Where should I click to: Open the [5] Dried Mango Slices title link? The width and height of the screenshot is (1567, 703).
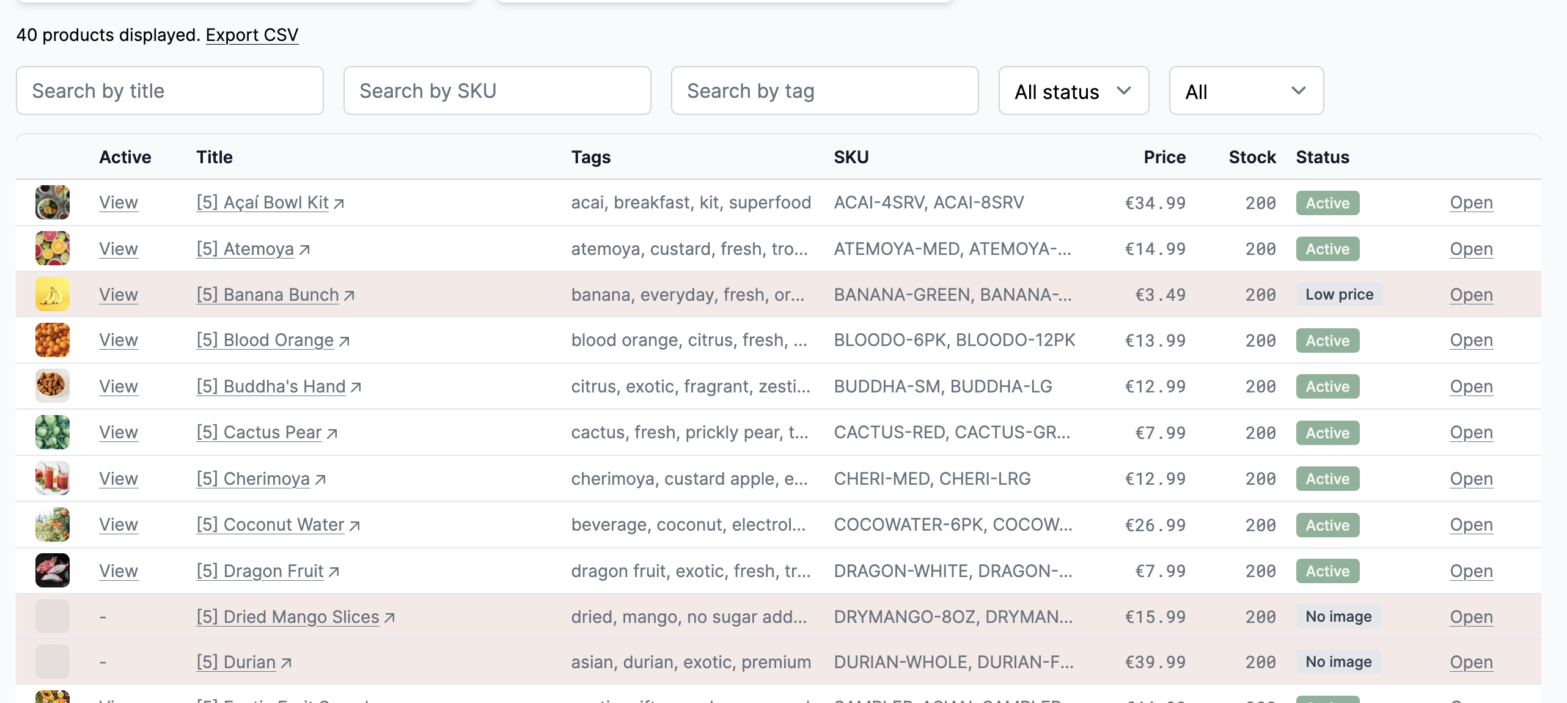(296, 617)
